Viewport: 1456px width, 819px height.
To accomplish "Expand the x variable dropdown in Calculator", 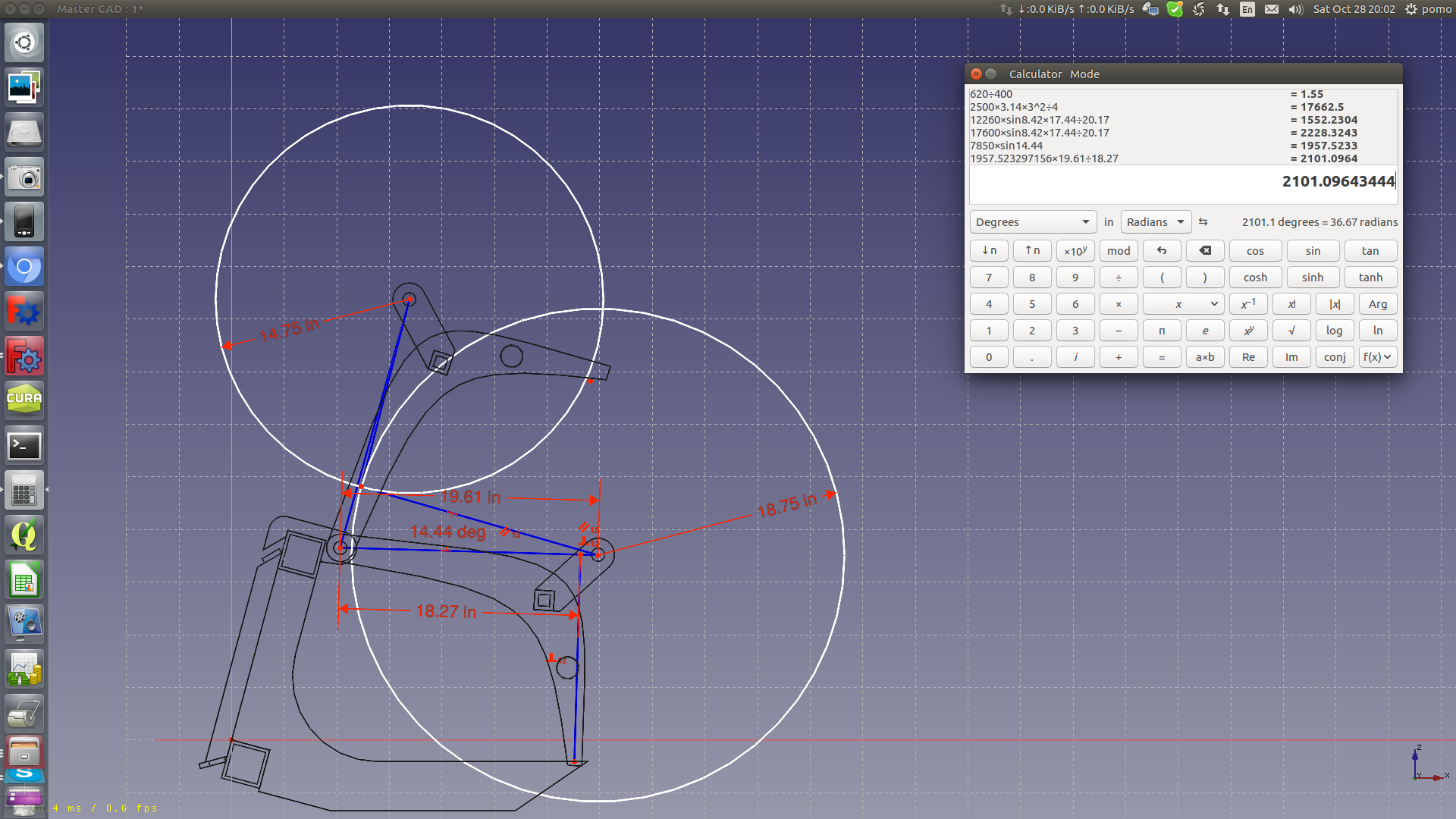I will [1183, 304].
